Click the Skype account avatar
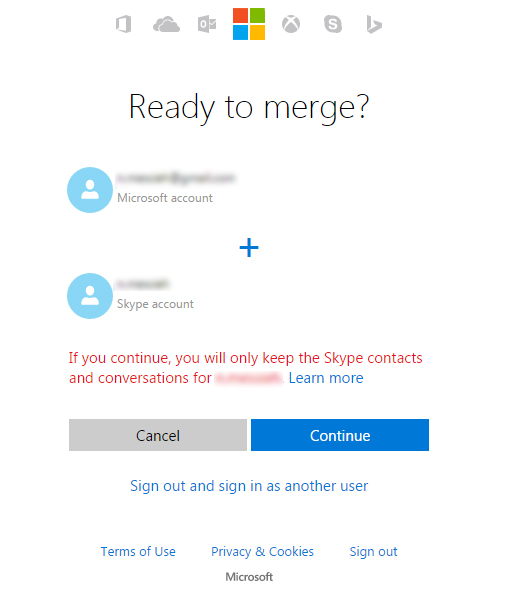Screen dimensions: 530x592 pos(90,296)
